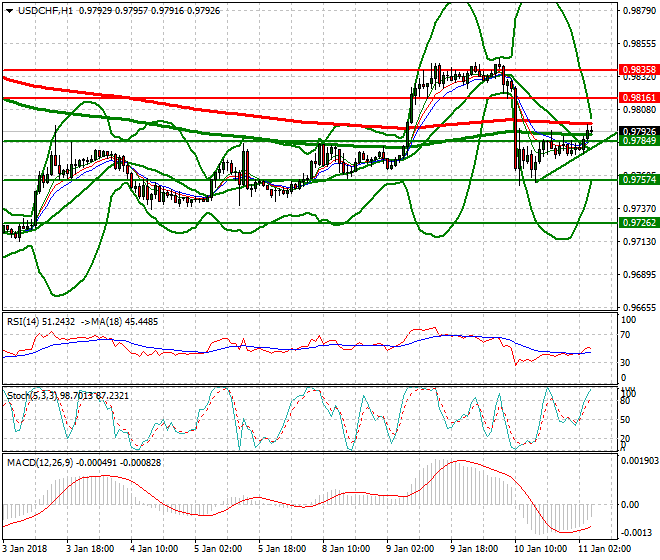Screen dimensions: 660x560
Task: Click the green 0.97574 support price tag
Action: pyautogui.click(x=639, y=180)
